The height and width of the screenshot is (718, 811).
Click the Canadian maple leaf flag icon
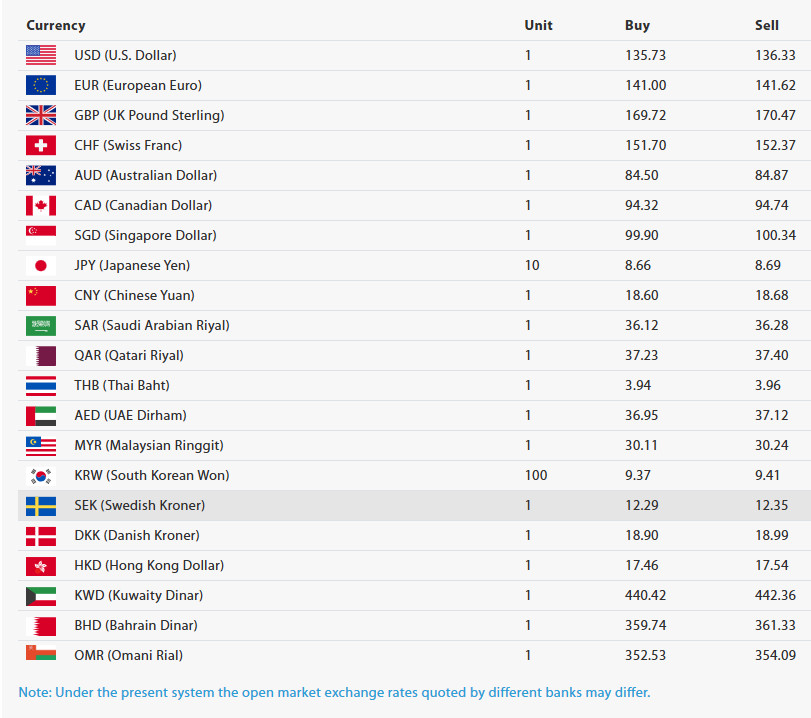pyautogui.click(x=41, y=205)
